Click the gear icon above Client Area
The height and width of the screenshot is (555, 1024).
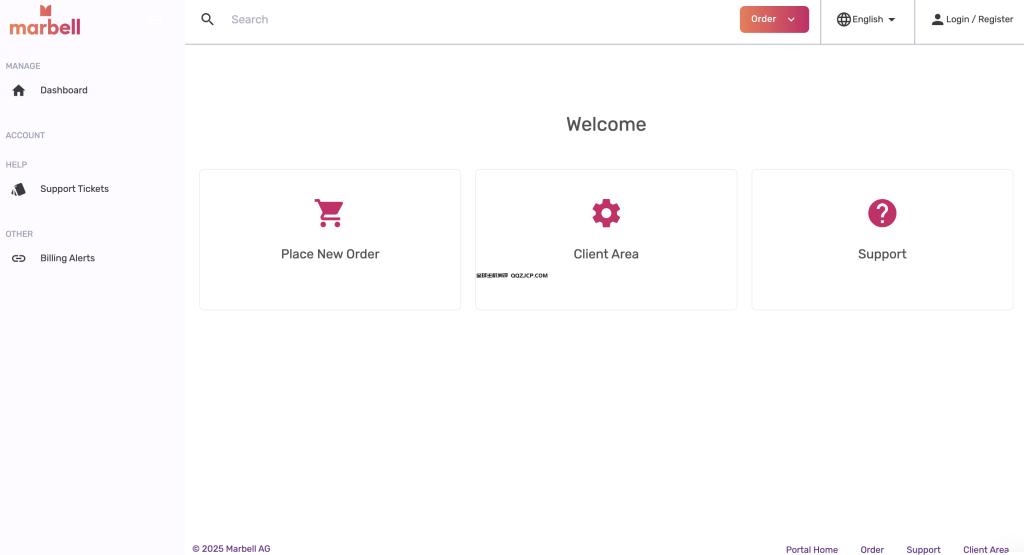[606, 213]
